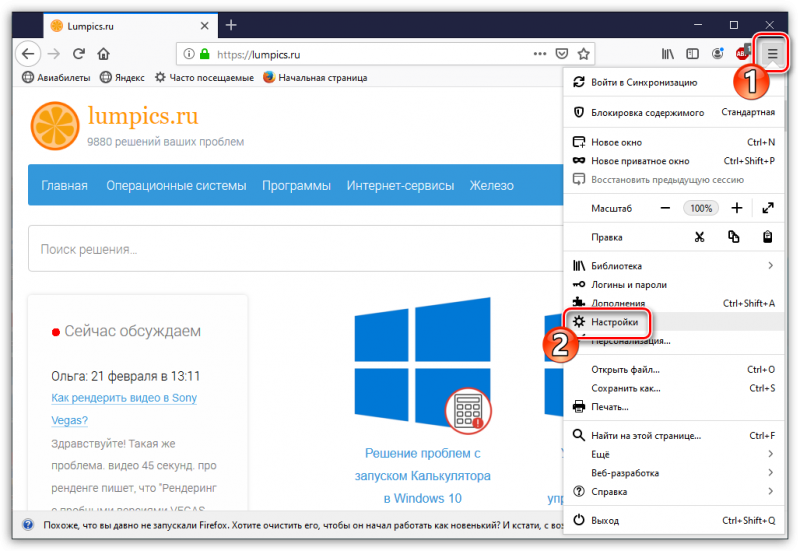Open Операционные системы site section
800x551 pixels.
click(176, 186)
